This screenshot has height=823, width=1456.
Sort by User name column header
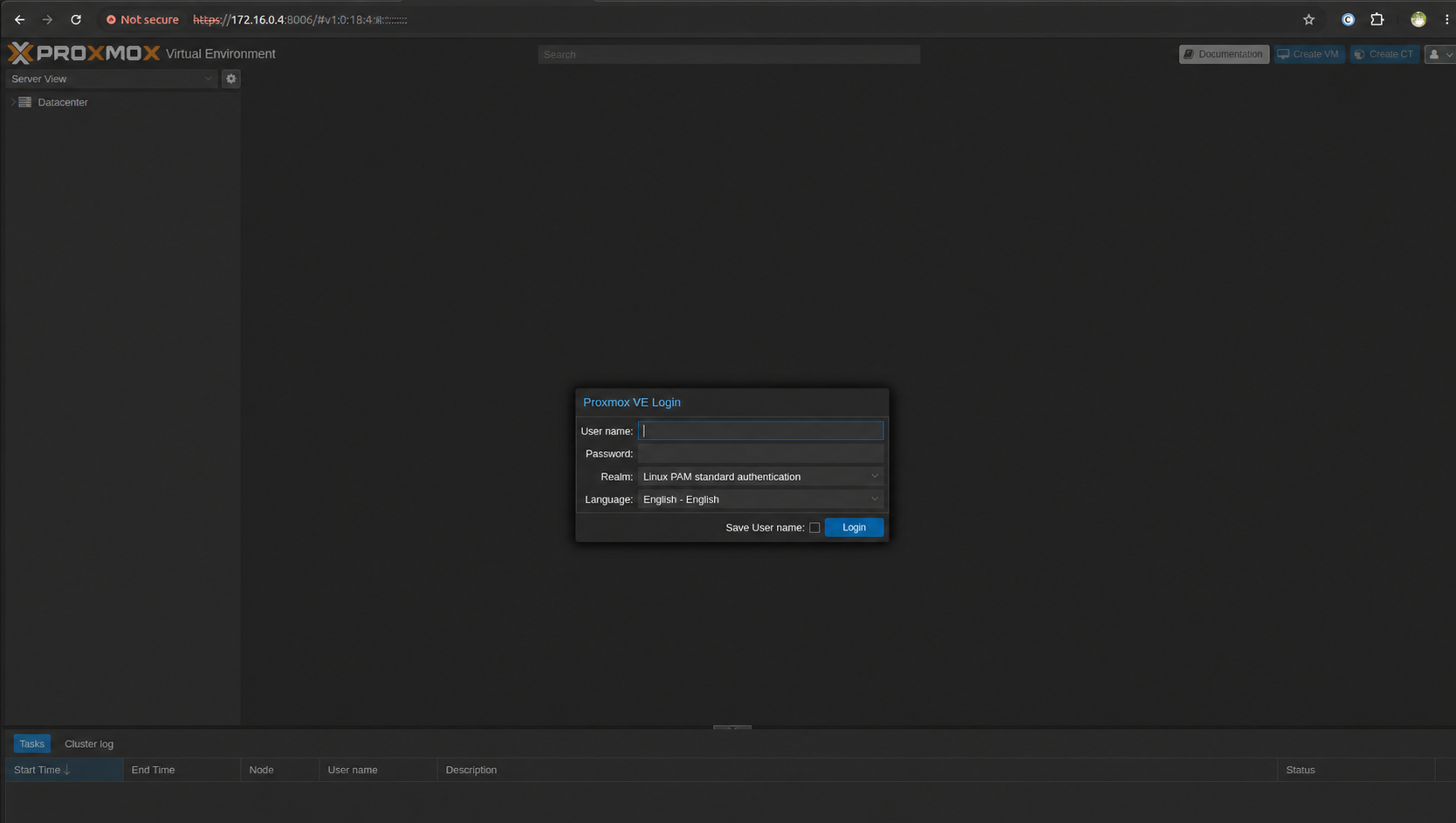click(x=378, y=770)
